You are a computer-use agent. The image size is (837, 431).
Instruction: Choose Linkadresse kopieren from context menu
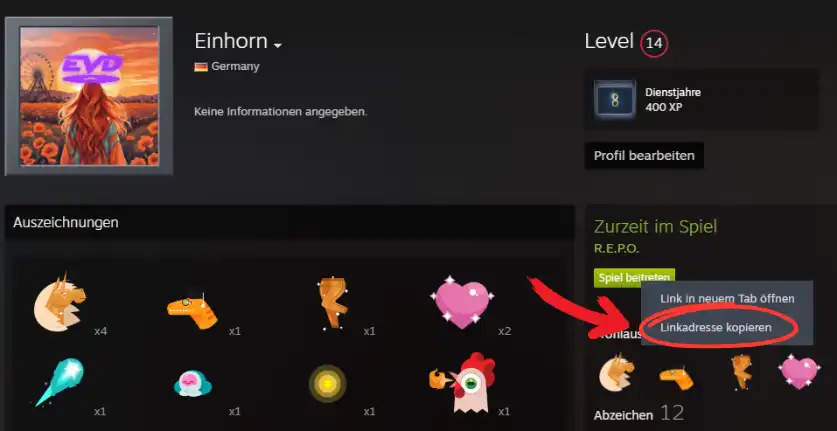pos(715,327)
